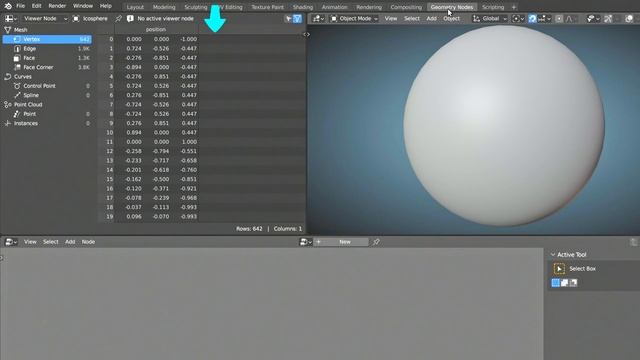Click the Mesh component icon
Screen dimensions: 640x360
(7, 30)
